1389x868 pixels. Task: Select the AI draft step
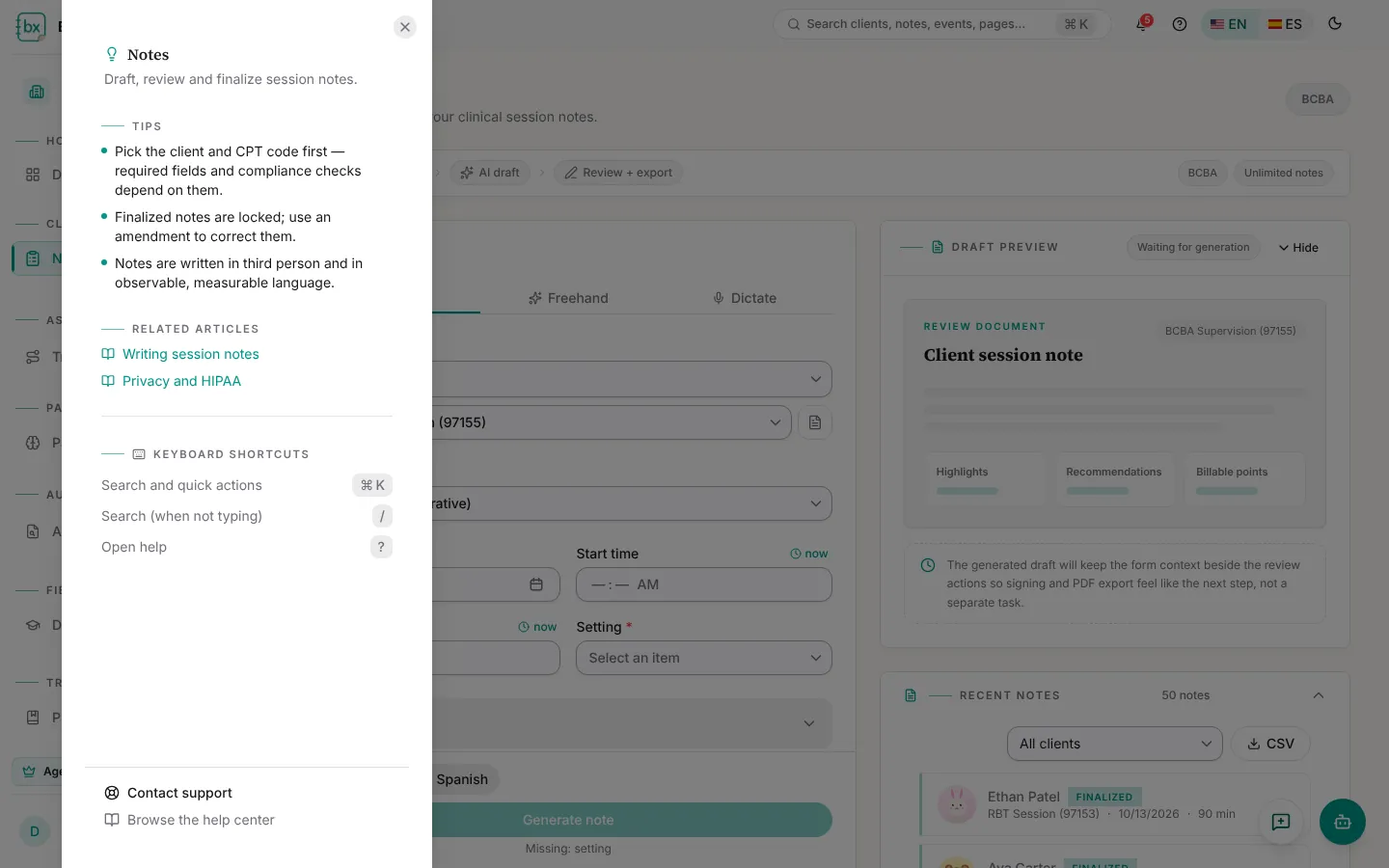490,173
